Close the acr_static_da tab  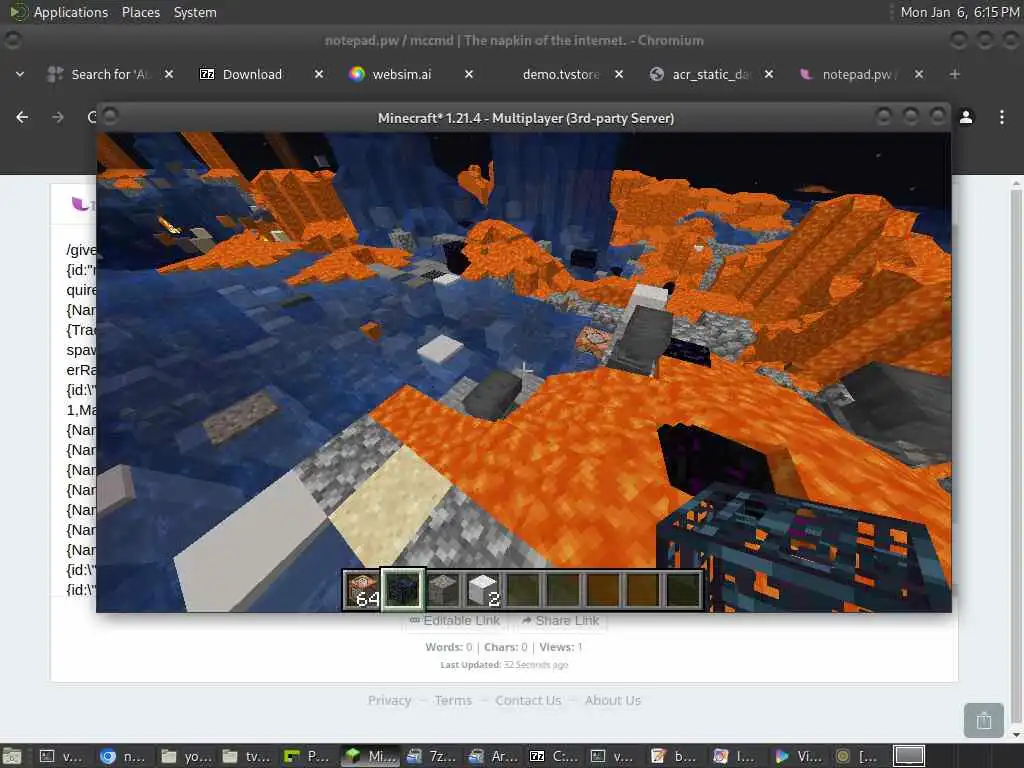click(x=769, y=74)
